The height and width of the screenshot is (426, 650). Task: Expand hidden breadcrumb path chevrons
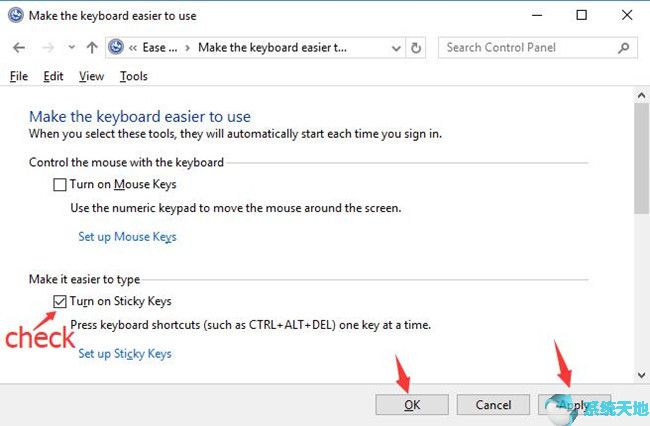click(133, 48)
